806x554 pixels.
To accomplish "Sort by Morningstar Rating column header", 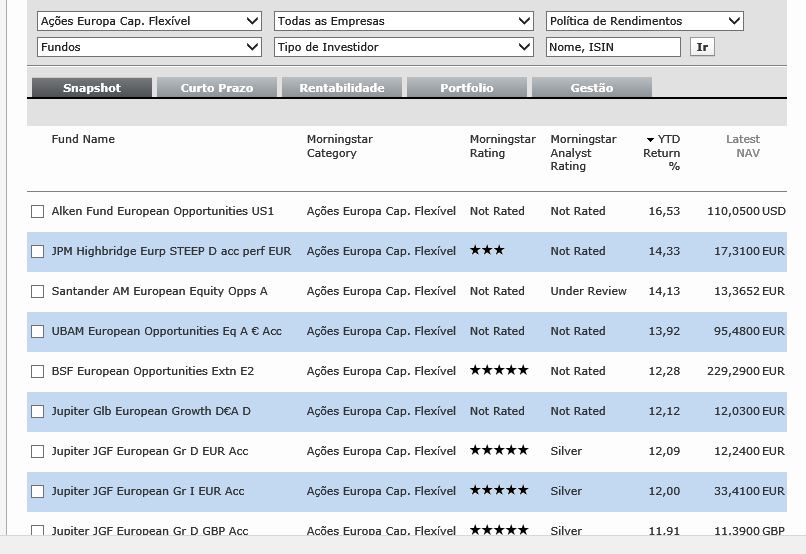I will pyautogui.click(x=502, y=146).
